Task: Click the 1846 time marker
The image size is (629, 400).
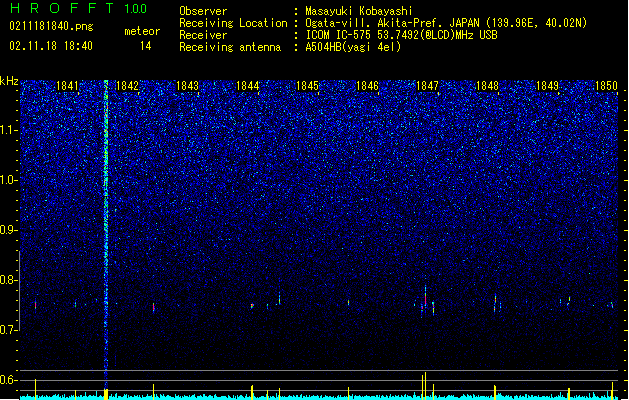Action: pyautogui.click(x=367, y=86)
